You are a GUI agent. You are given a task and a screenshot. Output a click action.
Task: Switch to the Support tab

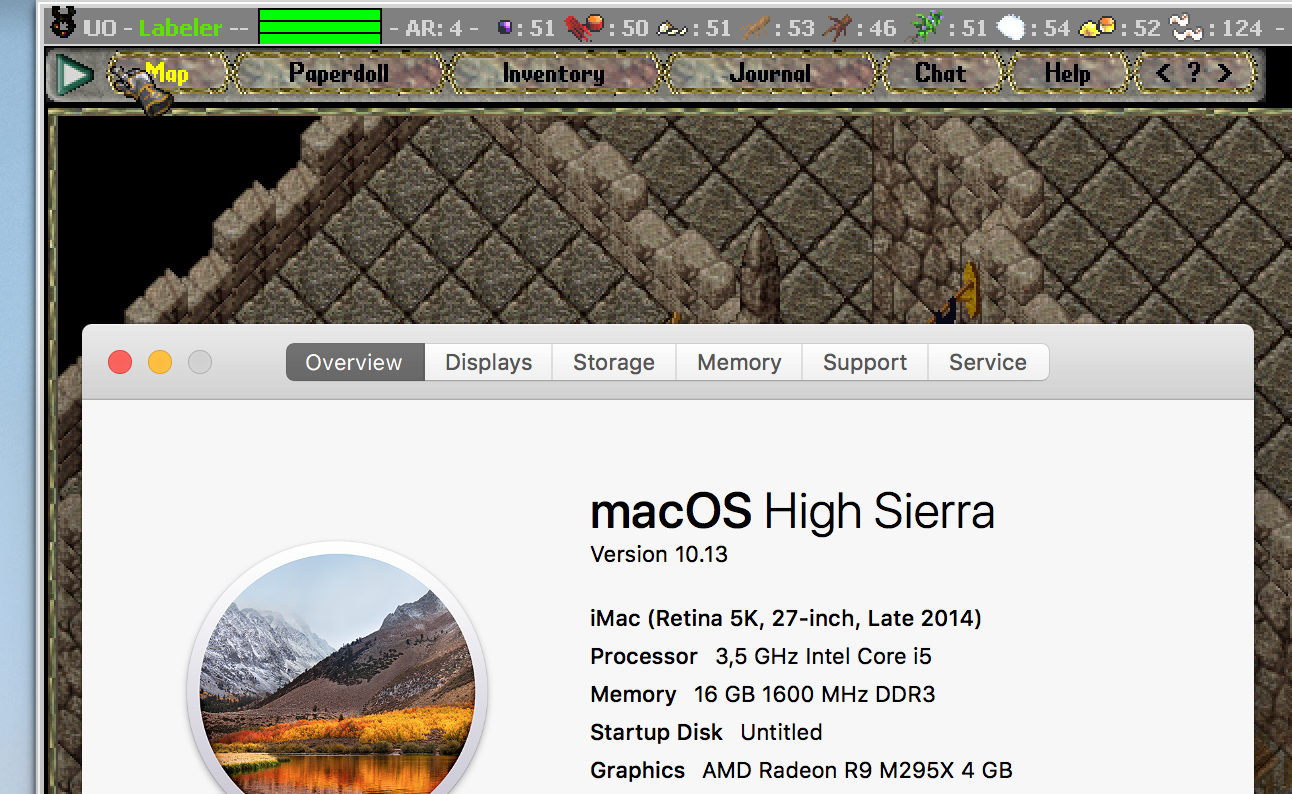pyautogui.click(x=865, y=362)
